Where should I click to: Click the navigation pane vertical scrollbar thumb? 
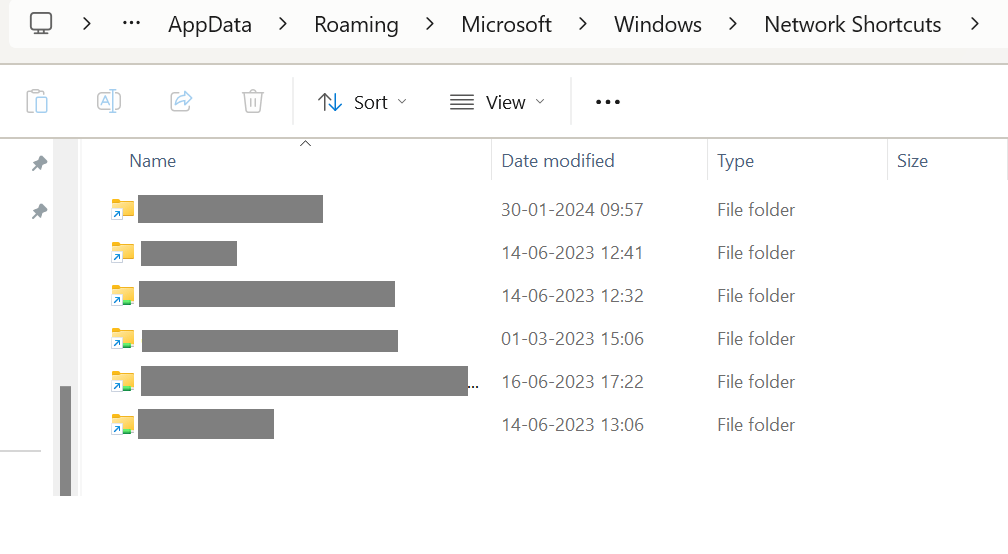pyautogui.click(x=65, y=441)
